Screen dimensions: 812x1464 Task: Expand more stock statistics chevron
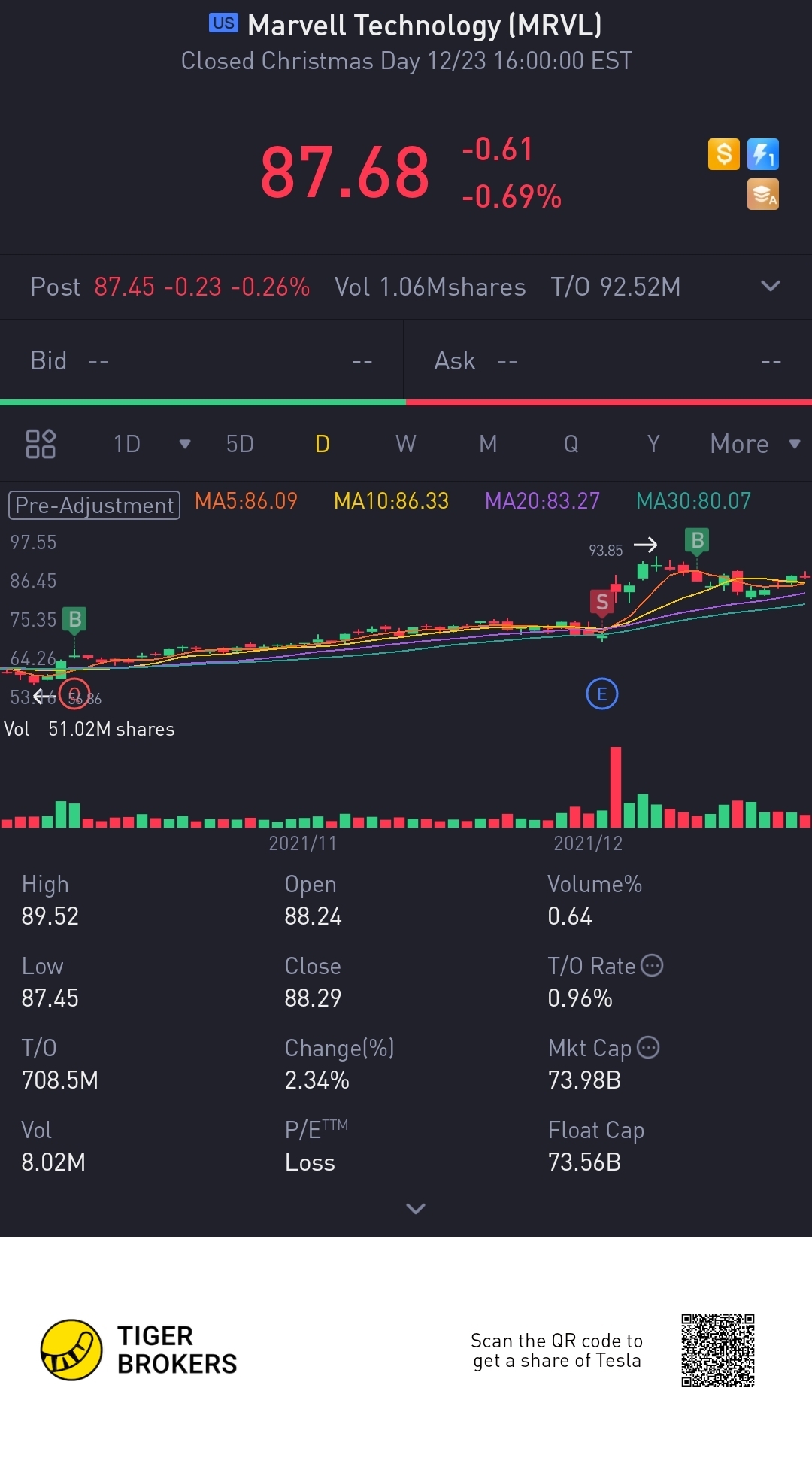click(x=416, y=1208)
